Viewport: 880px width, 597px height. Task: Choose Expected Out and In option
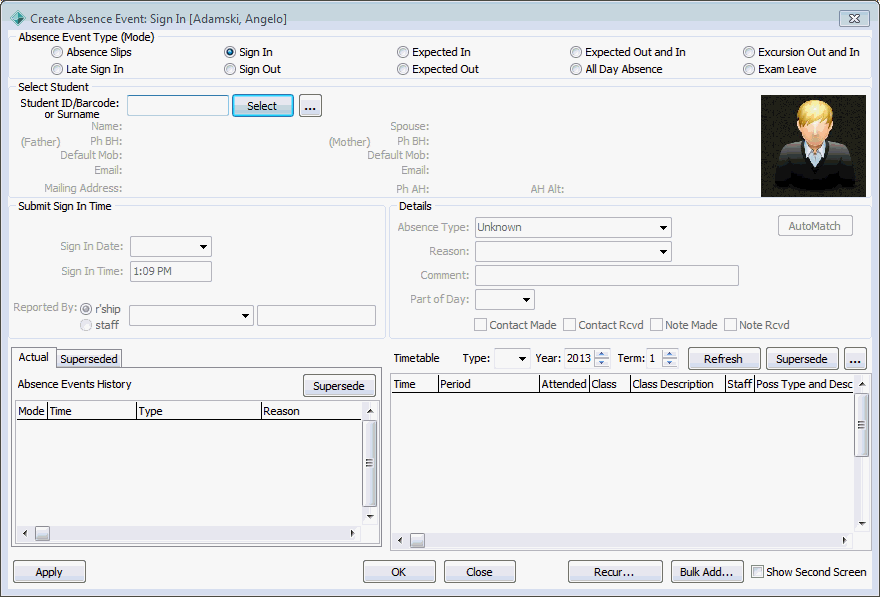pyautogui.click(x=575, y=52)
